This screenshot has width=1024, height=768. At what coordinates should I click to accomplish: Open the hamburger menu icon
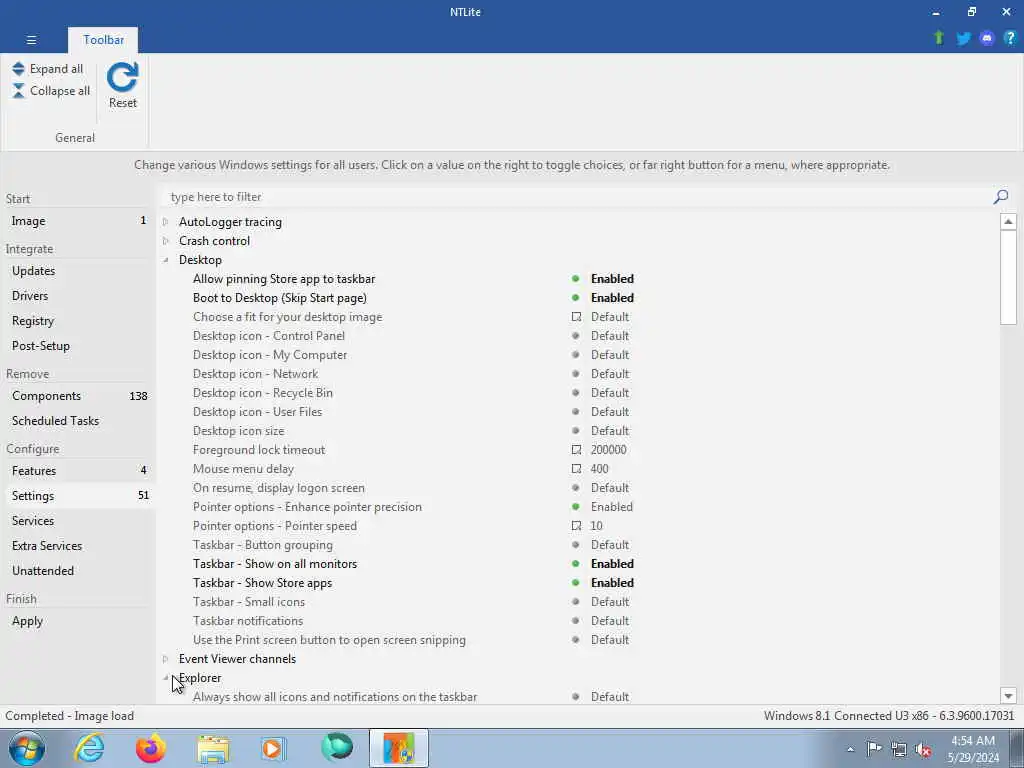point(31,40)
